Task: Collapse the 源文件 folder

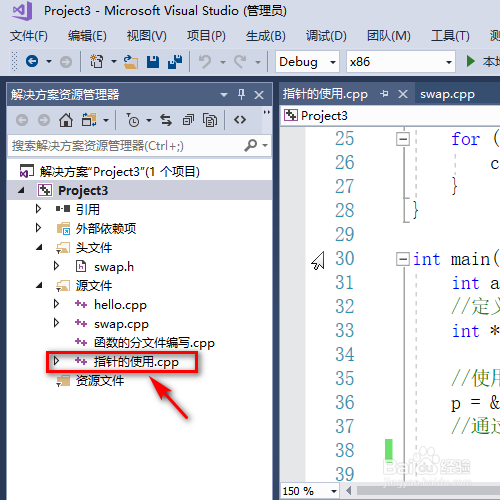Action: [x=39, y=286]
